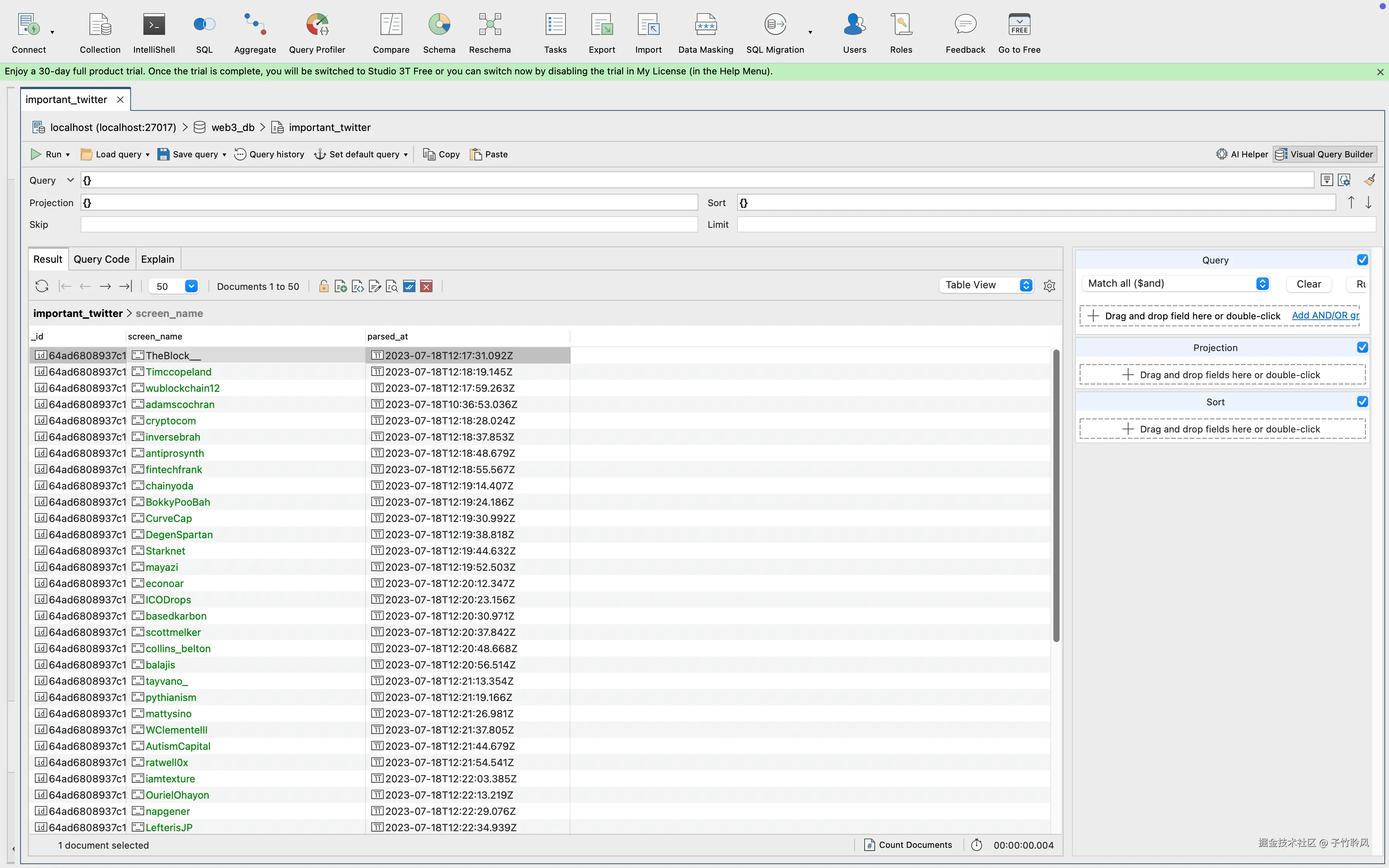The image size is (1389, 868).
Task: Open the SQL Migration dropdown arrow
Action: point(810,32)
